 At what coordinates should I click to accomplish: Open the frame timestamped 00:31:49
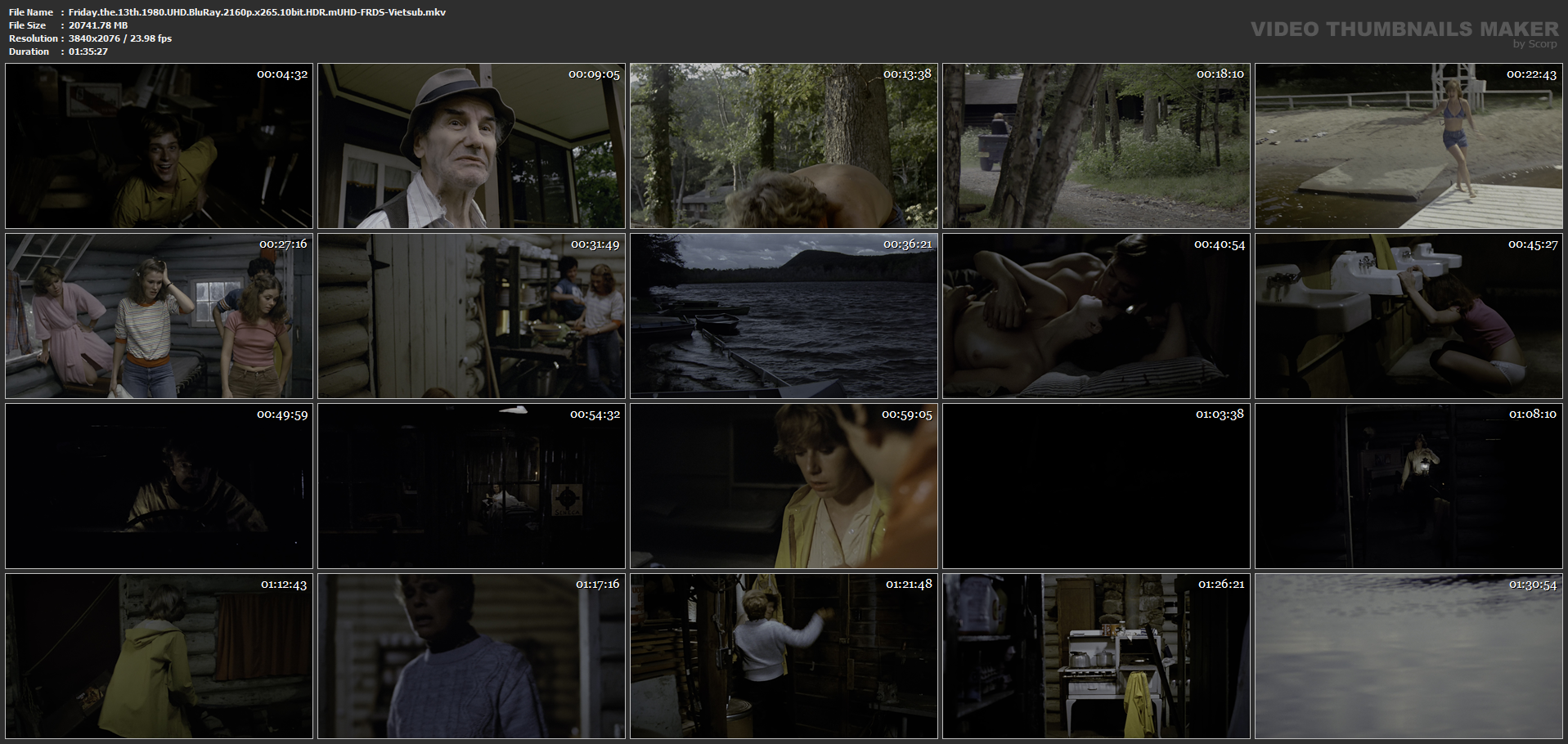pos(471,316)
